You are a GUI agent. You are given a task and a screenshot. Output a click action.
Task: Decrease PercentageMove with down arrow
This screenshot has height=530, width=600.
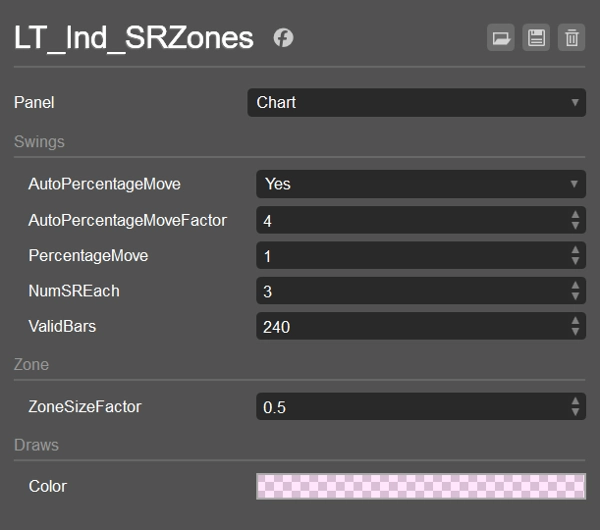[575, 261]
